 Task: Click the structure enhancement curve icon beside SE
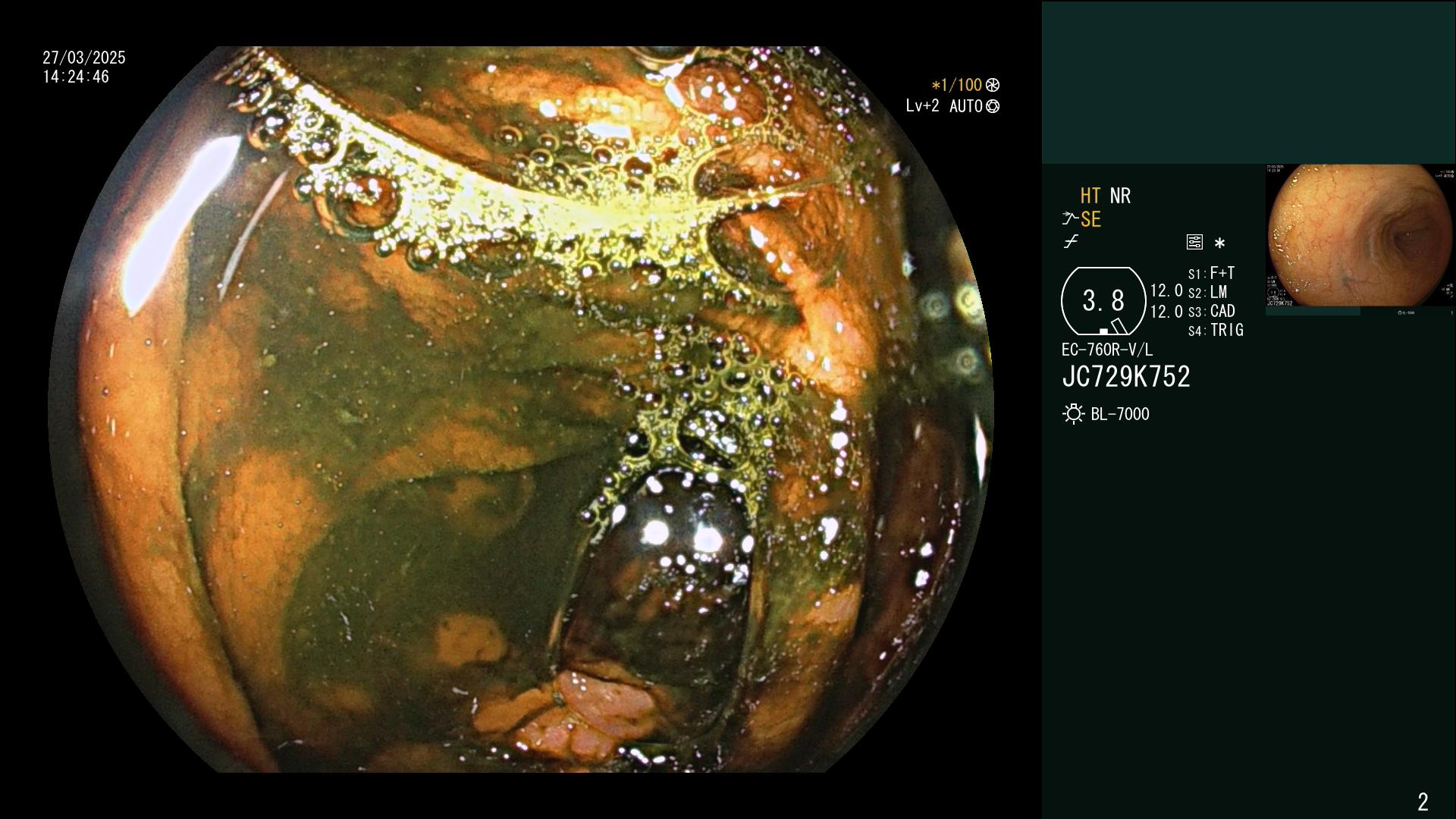pos(1070,219)
